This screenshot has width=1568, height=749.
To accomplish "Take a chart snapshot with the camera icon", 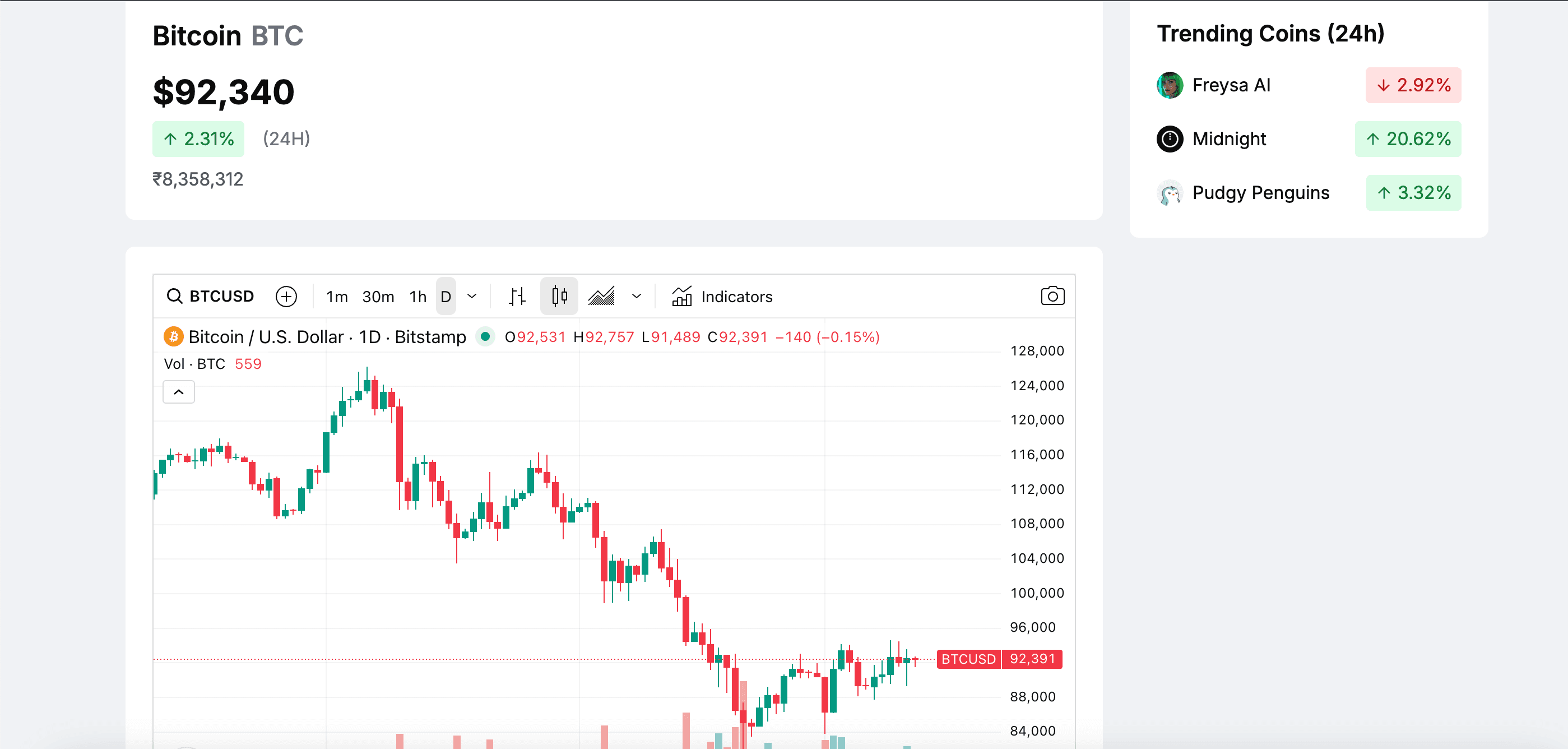I will pos(1052,296).
